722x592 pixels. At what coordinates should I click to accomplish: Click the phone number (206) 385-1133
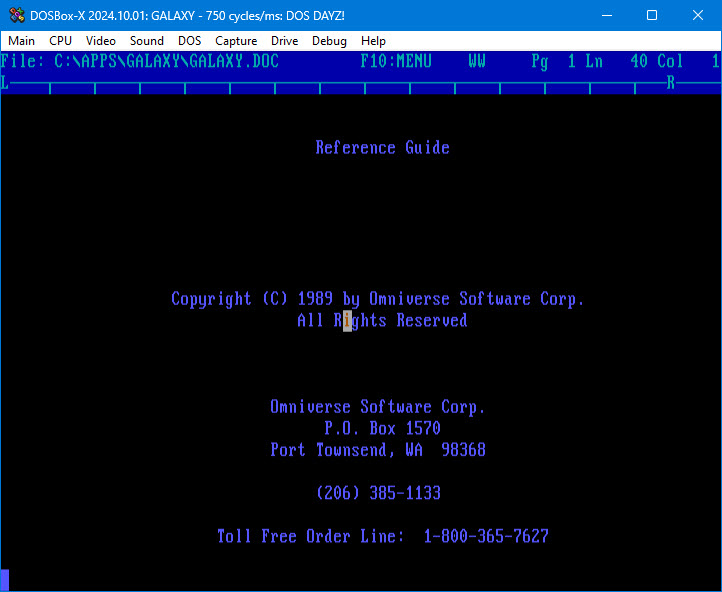(378, 493)
